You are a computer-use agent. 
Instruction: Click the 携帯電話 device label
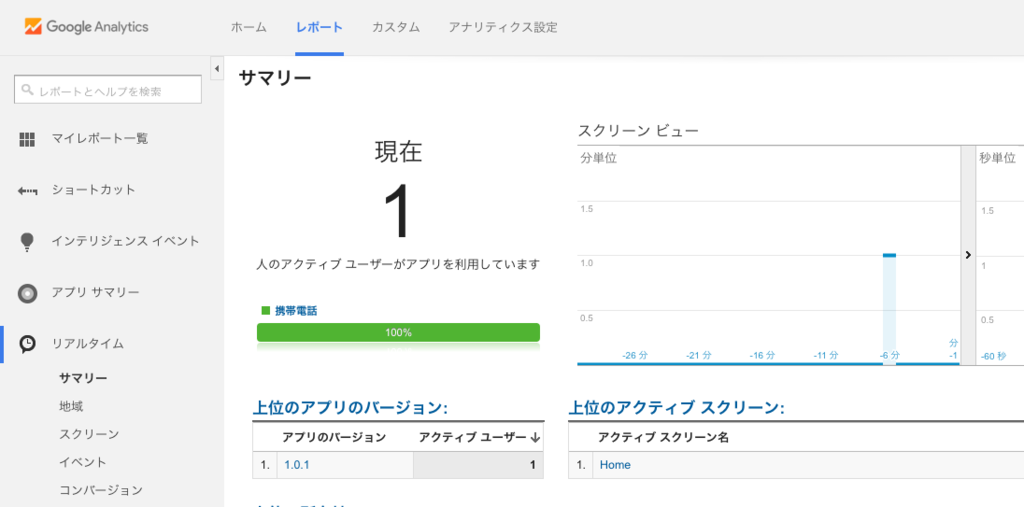296,311
